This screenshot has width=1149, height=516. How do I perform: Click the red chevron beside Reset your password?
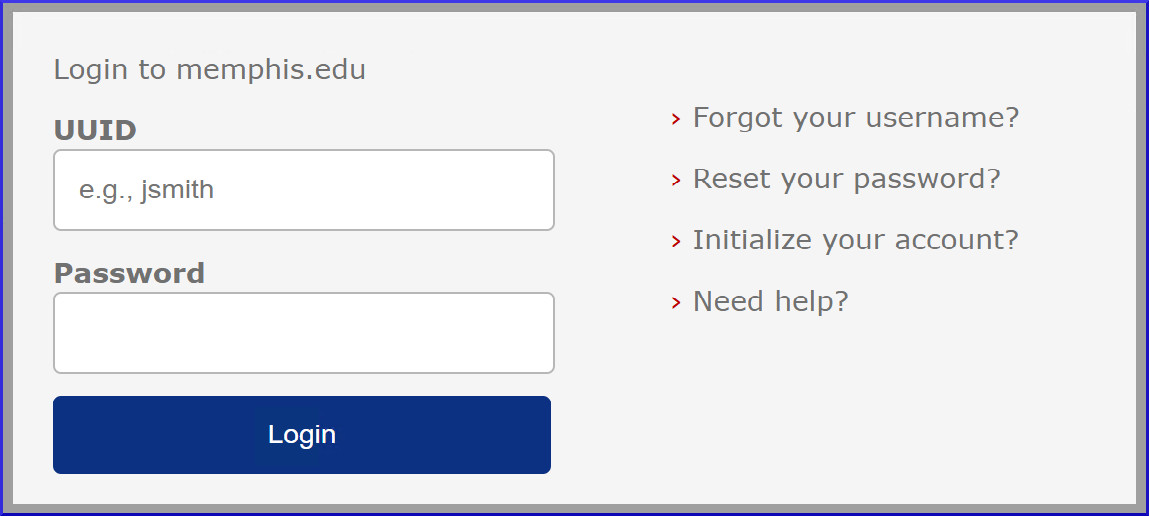(x=676, y=181)
